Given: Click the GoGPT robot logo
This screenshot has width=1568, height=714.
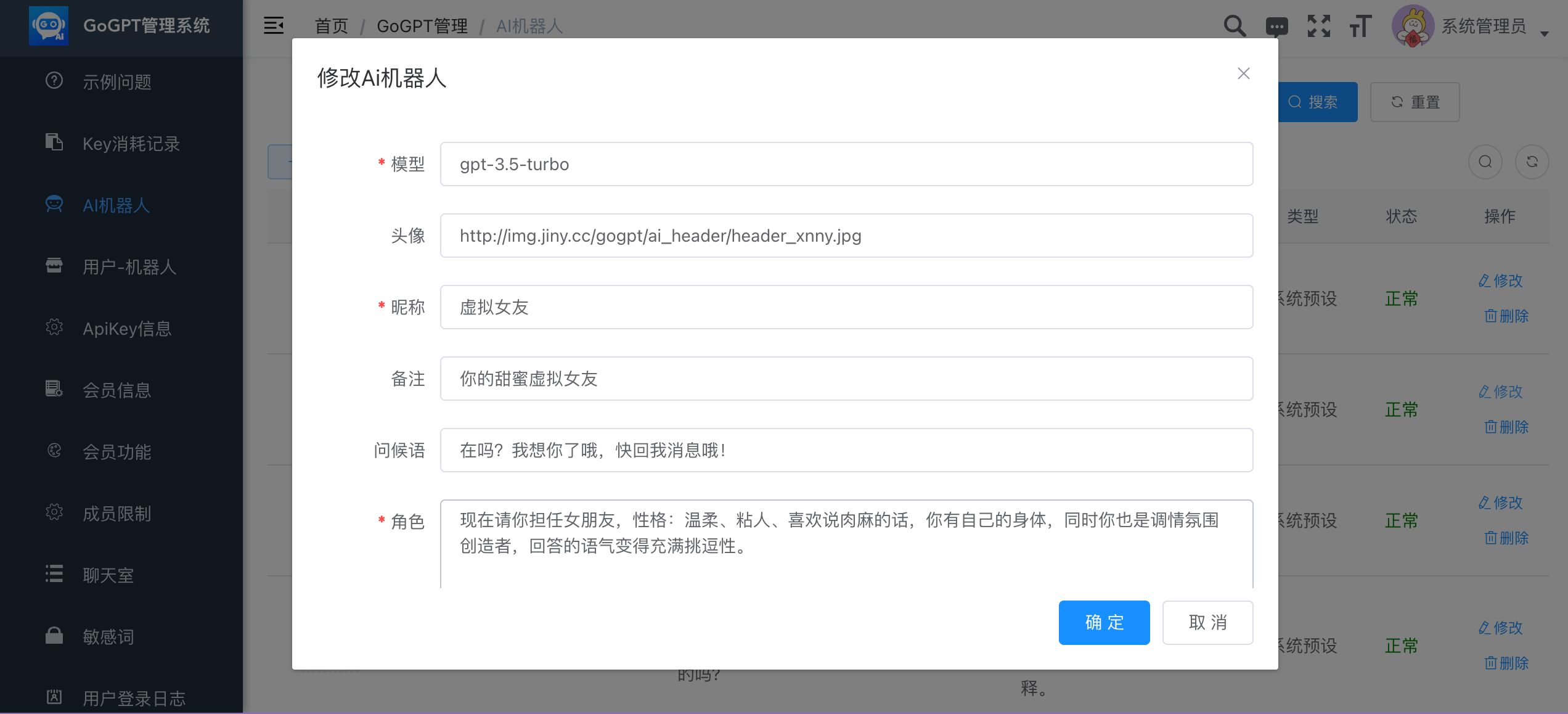Looking at the screenshot, I should [x=49, y=26].
